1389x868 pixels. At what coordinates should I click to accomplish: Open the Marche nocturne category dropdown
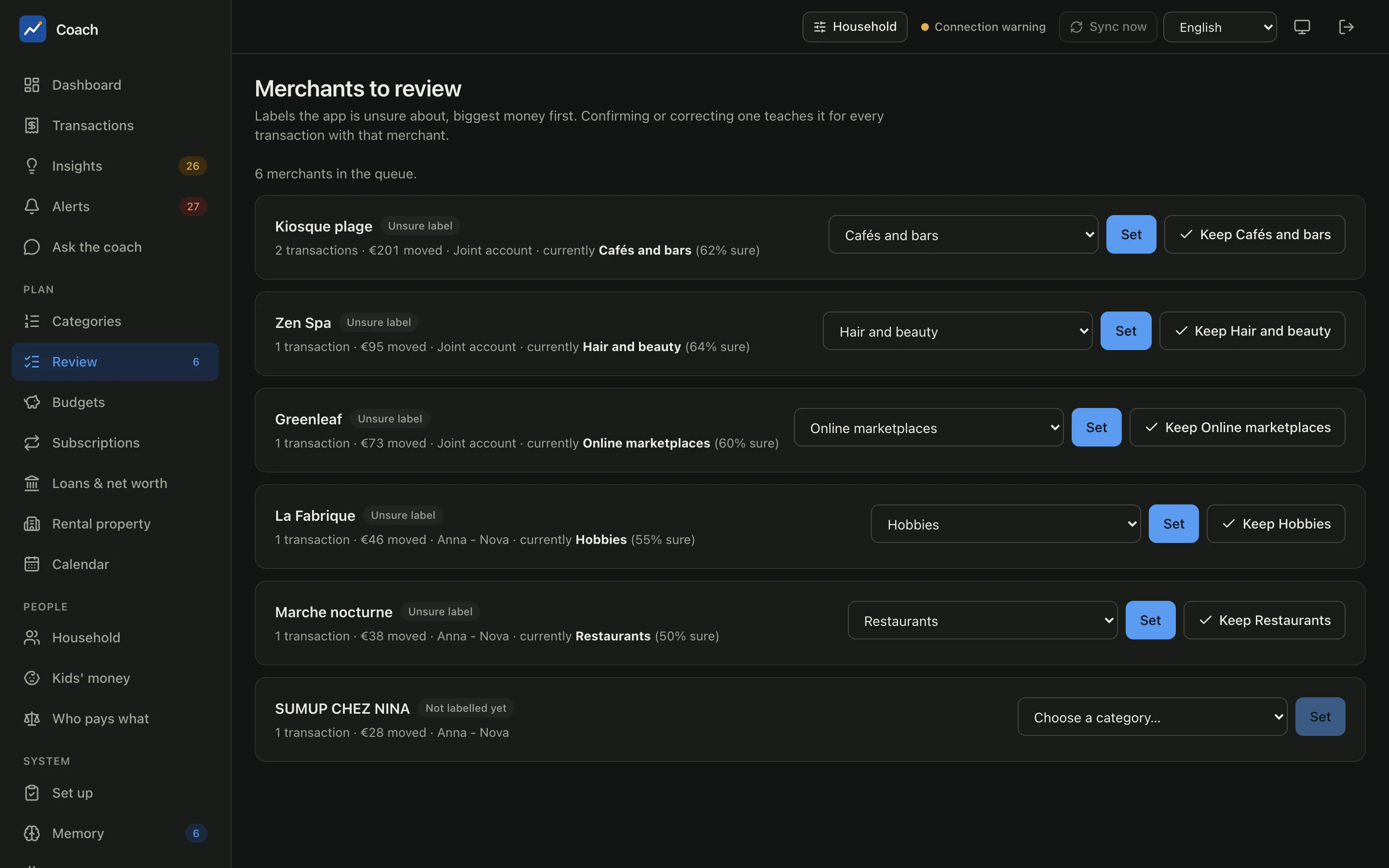point(982,620)
